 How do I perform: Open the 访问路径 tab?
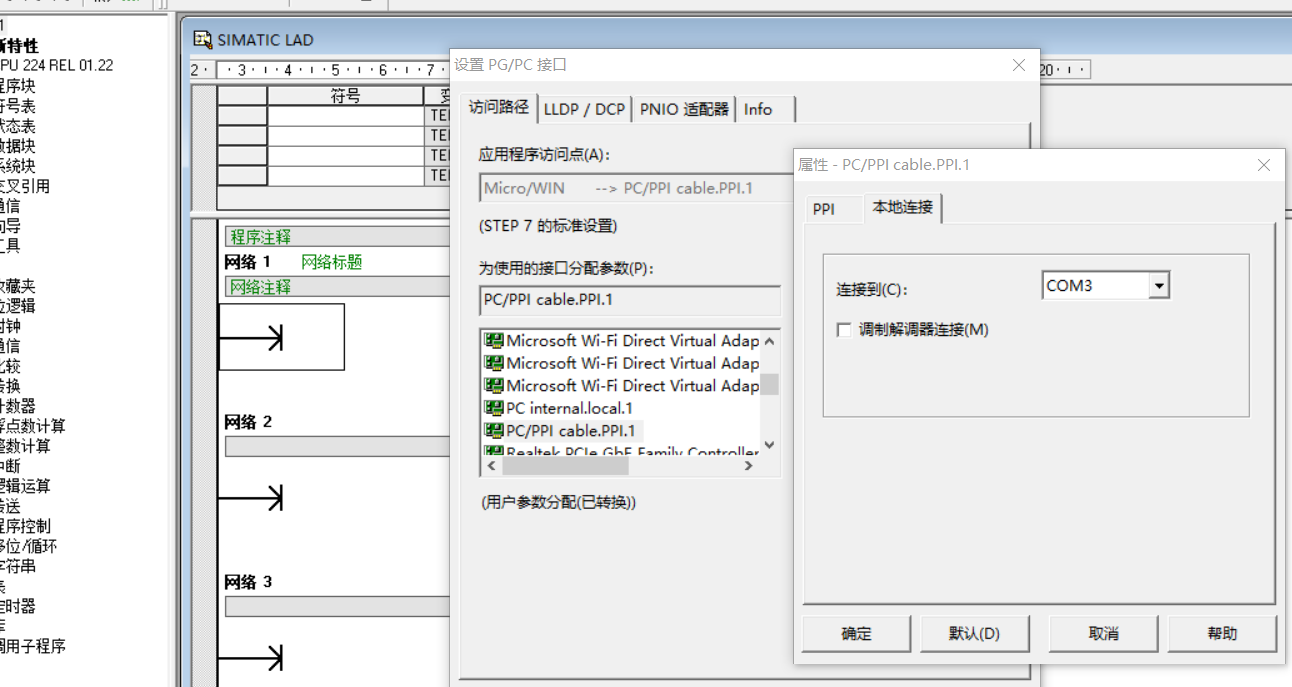click(499, 107)
